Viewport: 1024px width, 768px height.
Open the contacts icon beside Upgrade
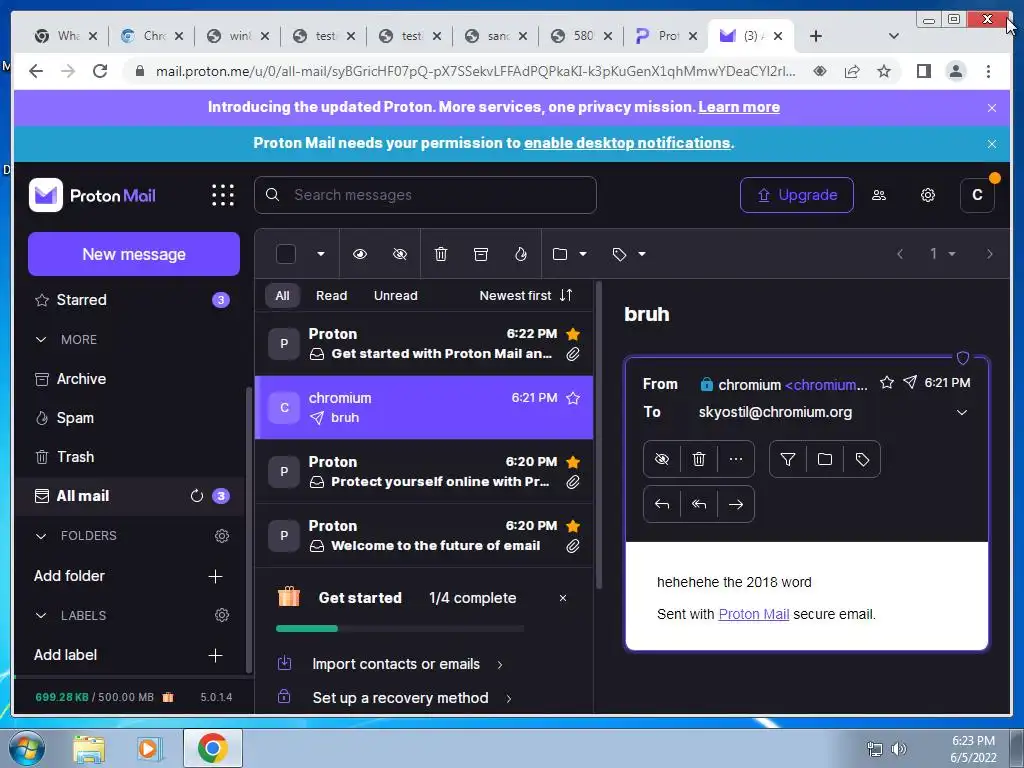(879, 195)
